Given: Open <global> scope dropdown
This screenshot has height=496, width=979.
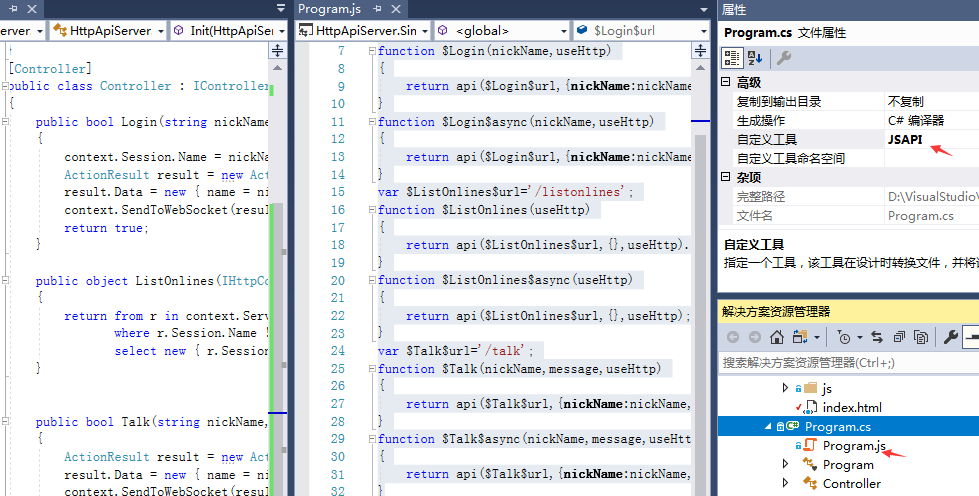Looking at the screenshot, I should 564,31.
